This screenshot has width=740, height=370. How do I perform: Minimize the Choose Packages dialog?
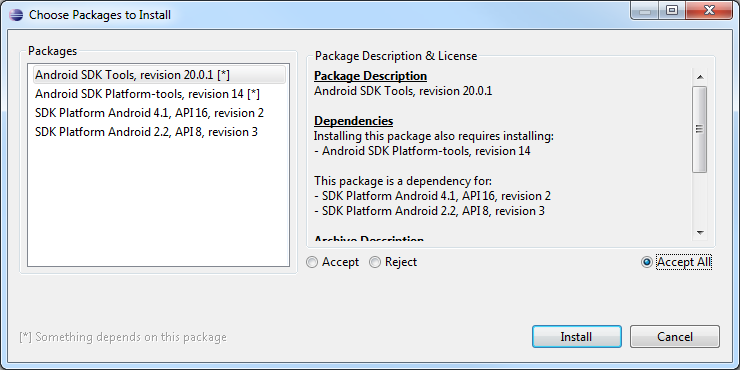tap(645, 10)
